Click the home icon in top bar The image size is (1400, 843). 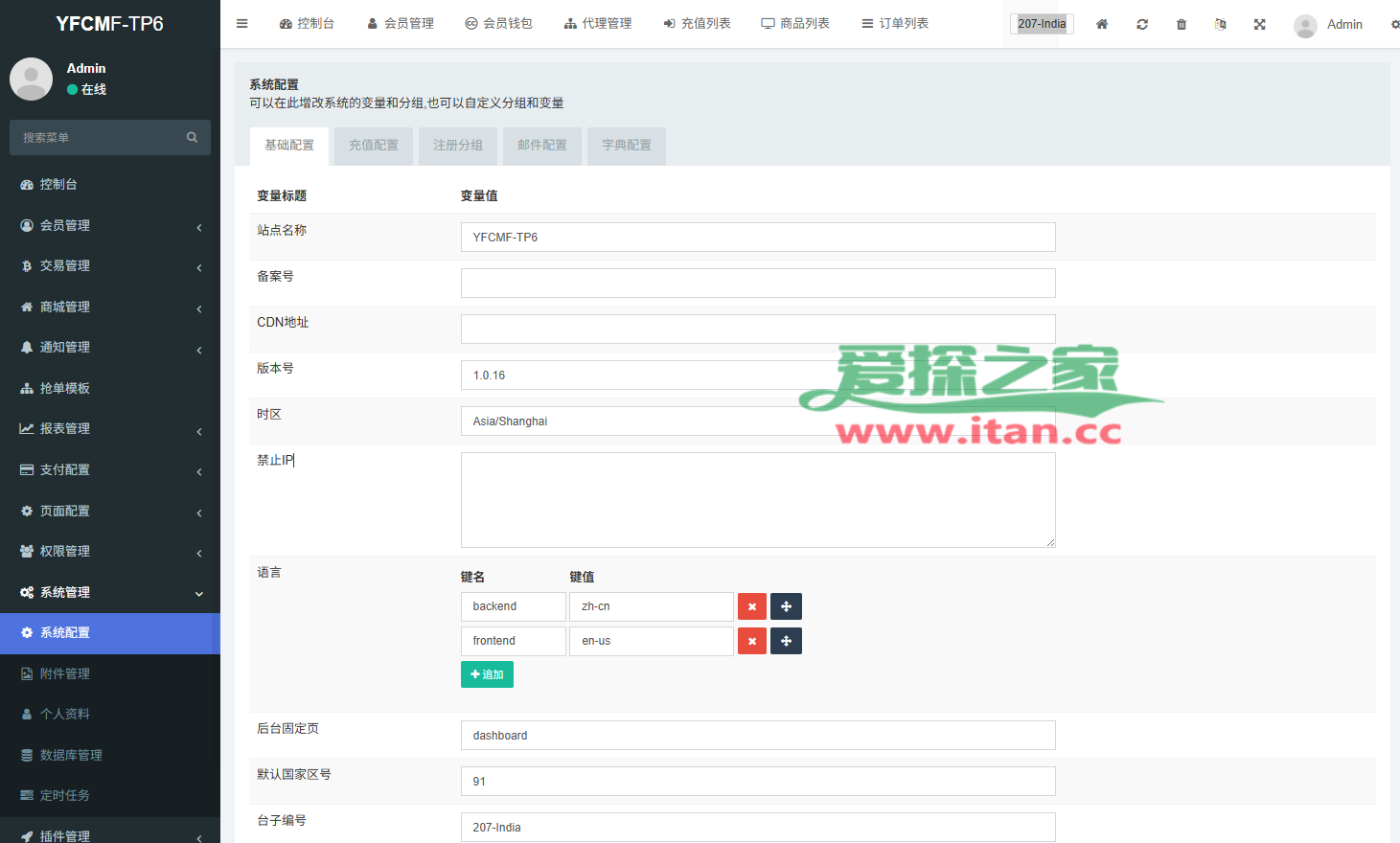point(1102,24)
